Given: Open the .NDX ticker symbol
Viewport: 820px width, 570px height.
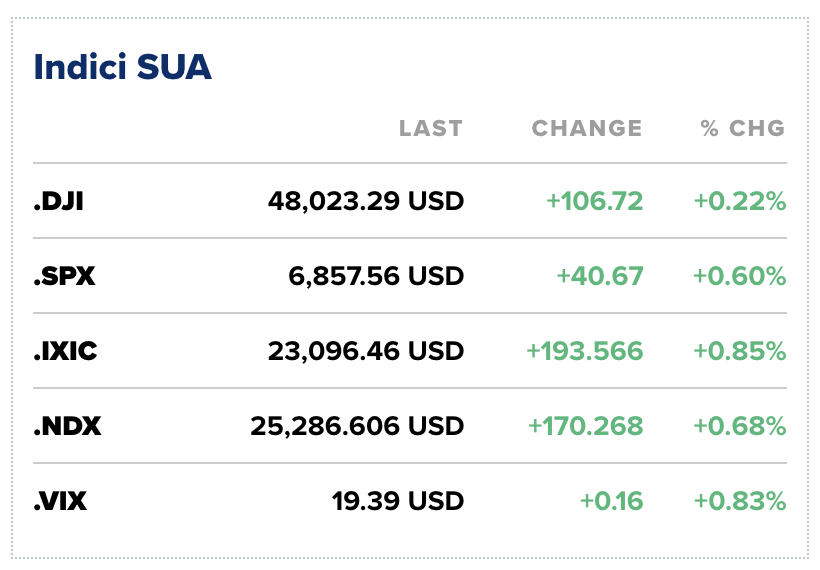Looking at the screenshot, I should (x=67, y=426).
